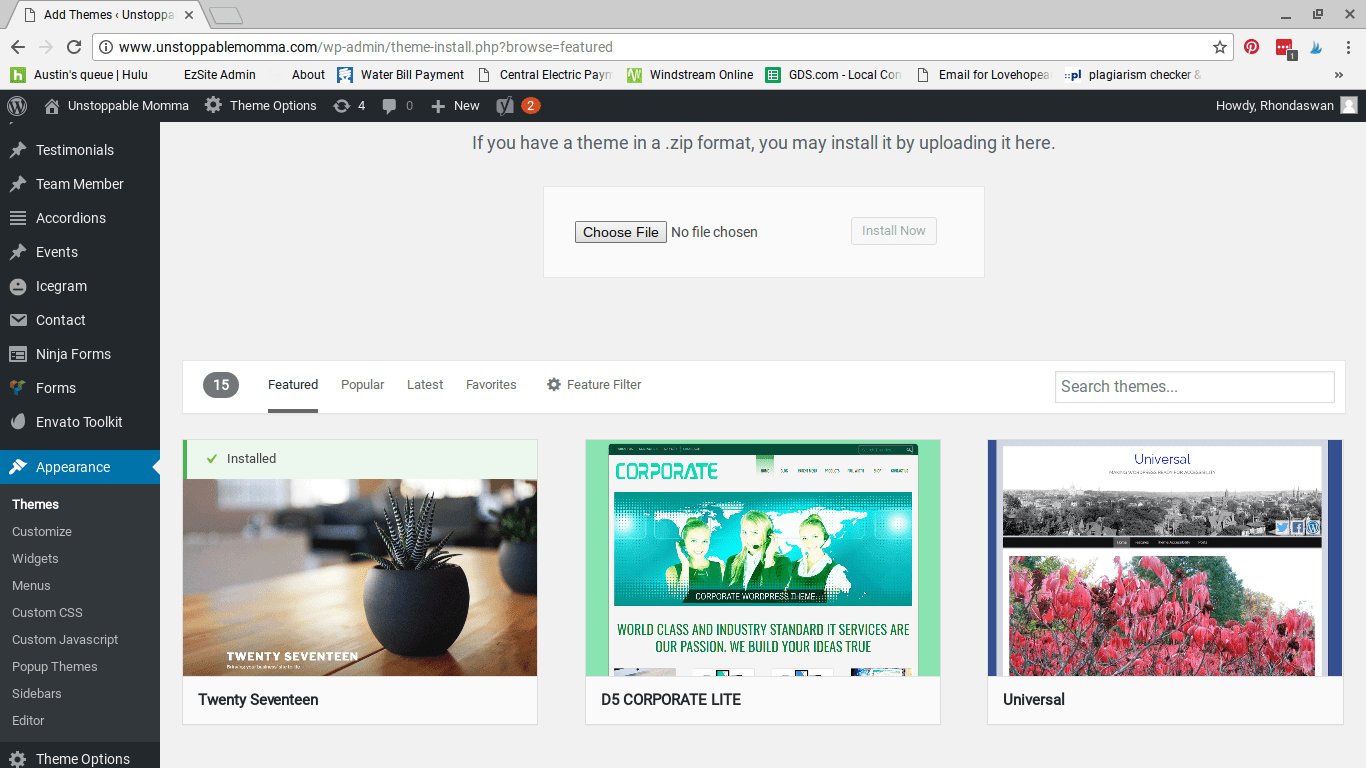
Task: Open Customize submenu item
Action: point(42,532)
